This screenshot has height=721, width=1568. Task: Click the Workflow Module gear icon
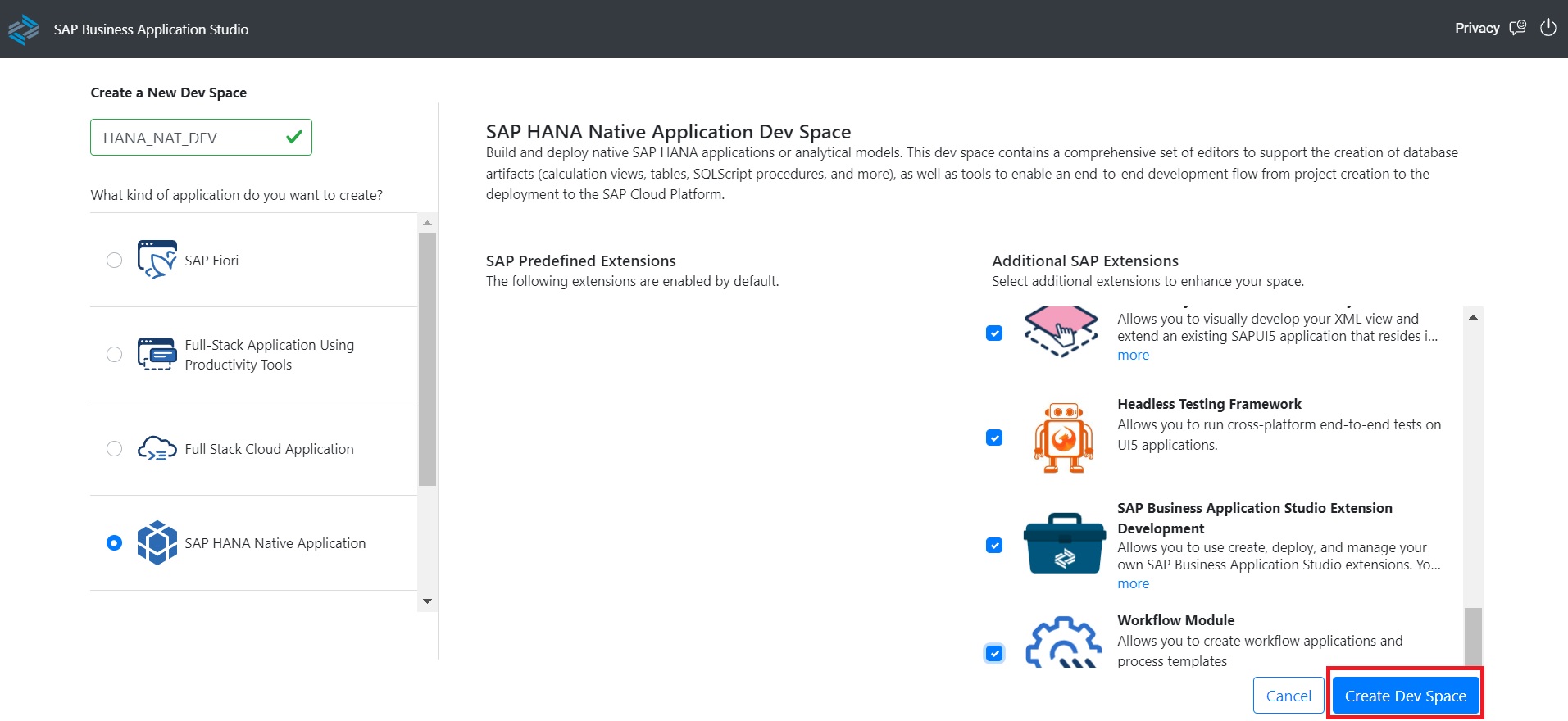point(1063,643)
